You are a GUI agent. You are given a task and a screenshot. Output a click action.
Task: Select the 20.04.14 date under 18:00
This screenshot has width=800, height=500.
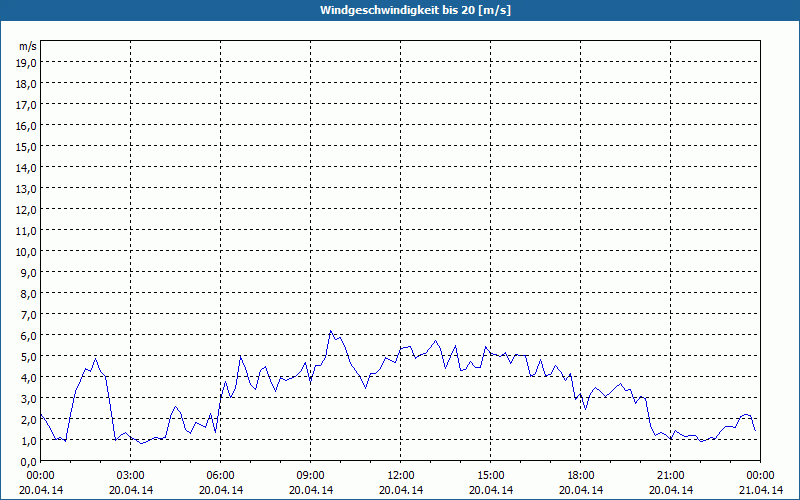[581, 490]
